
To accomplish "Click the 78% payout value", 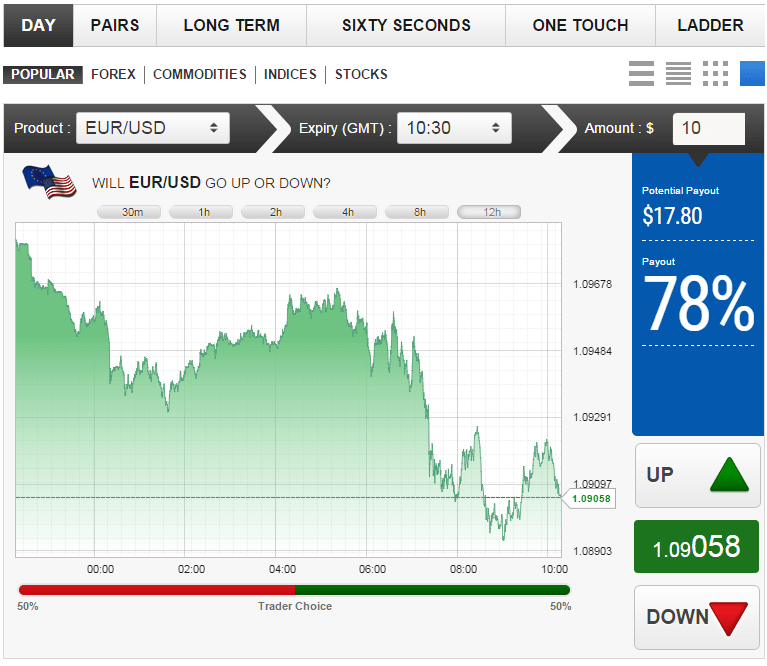I will point(698,304).
